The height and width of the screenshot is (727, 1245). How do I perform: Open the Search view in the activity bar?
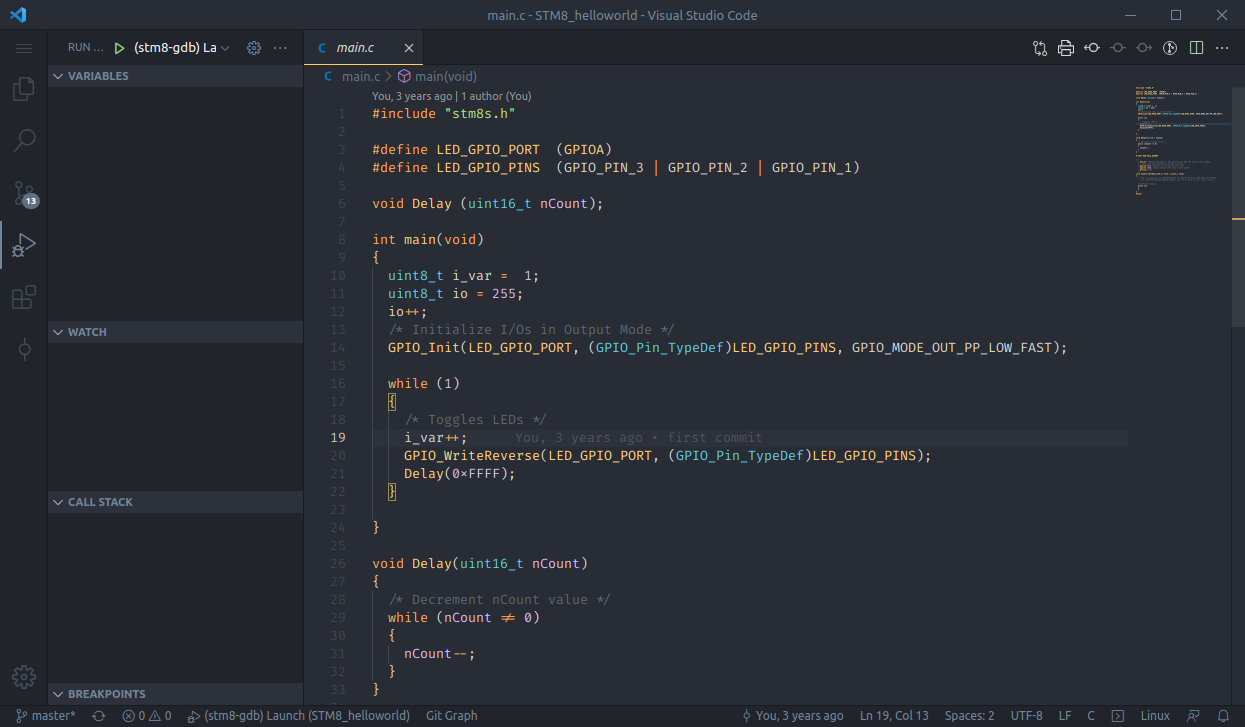(x=23, y=141)
